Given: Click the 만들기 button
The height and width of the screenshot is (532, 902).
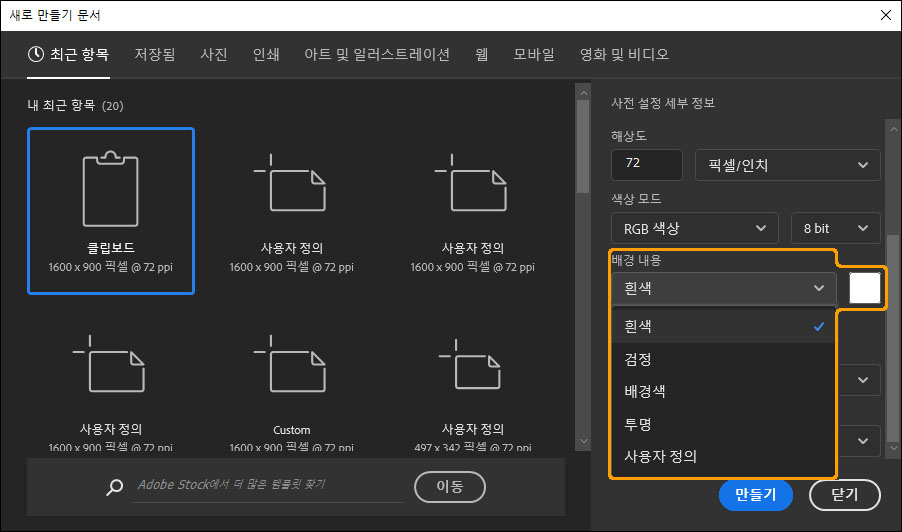Looking at the screenshot, I should (x=755, y=494).
